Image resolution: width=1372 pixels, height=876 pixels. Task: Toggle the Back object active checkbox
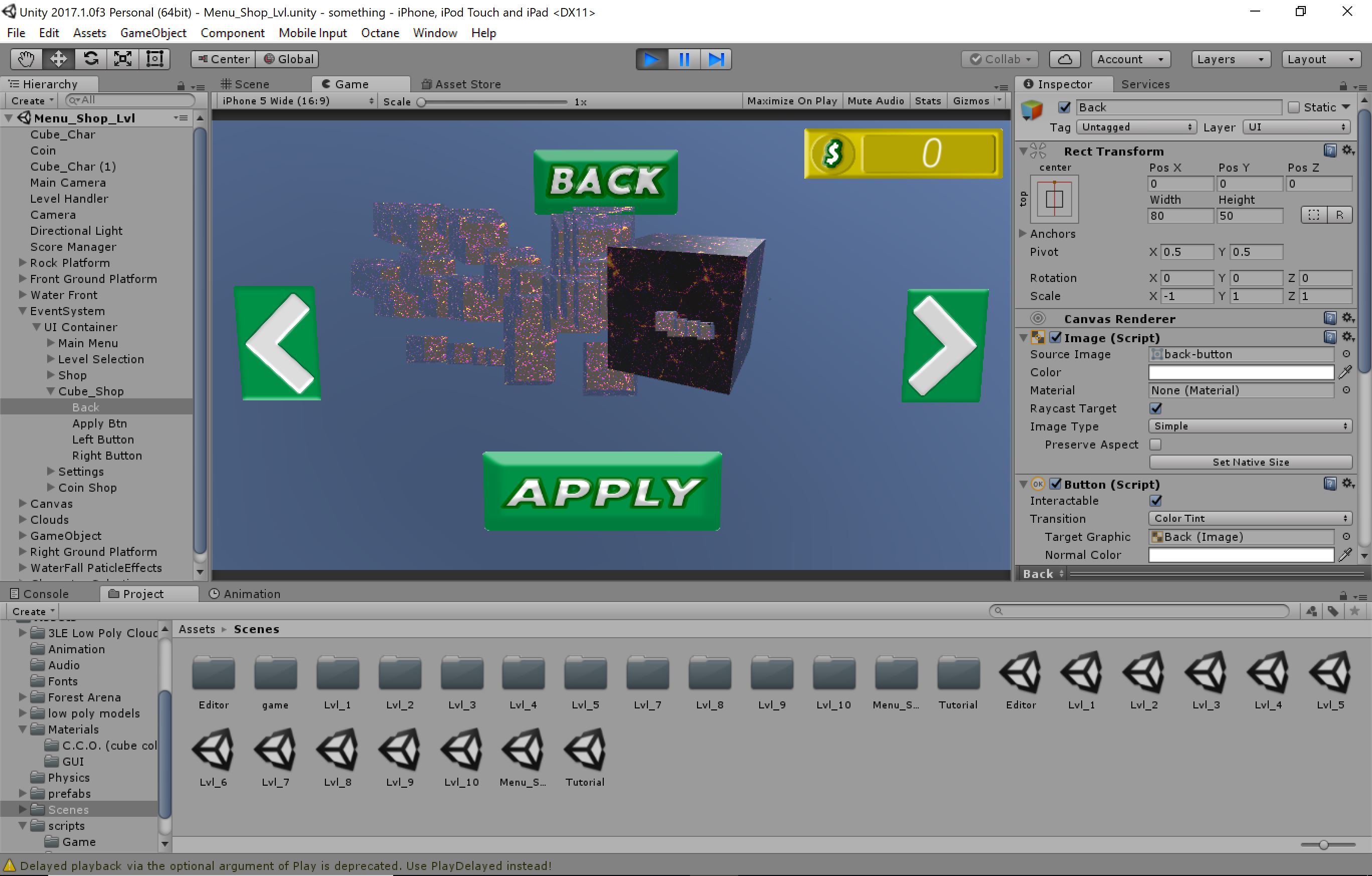coord(1064,107)
